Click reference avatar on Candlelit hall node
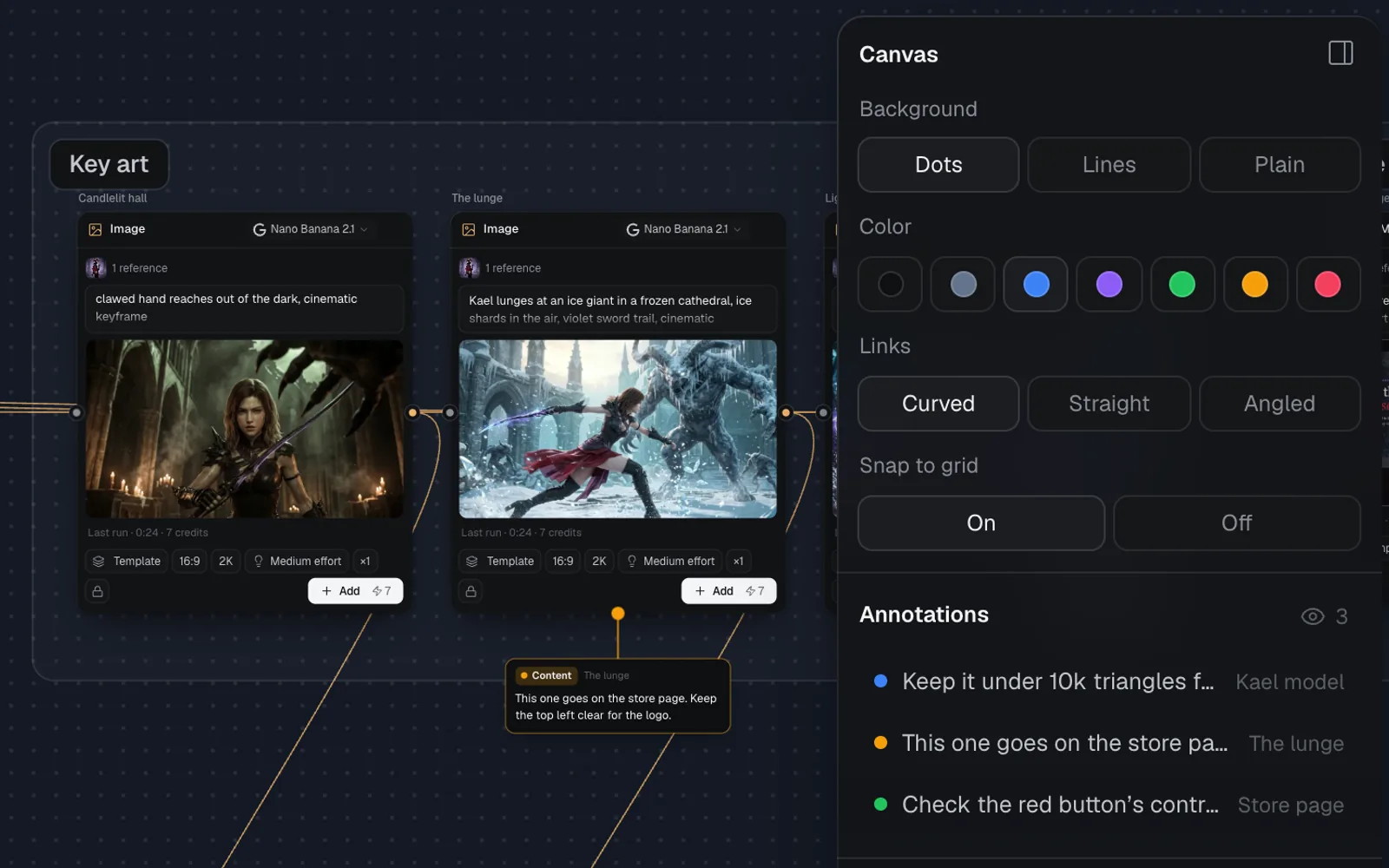This screenshot has height=868, width=1389. pos(95,267)
